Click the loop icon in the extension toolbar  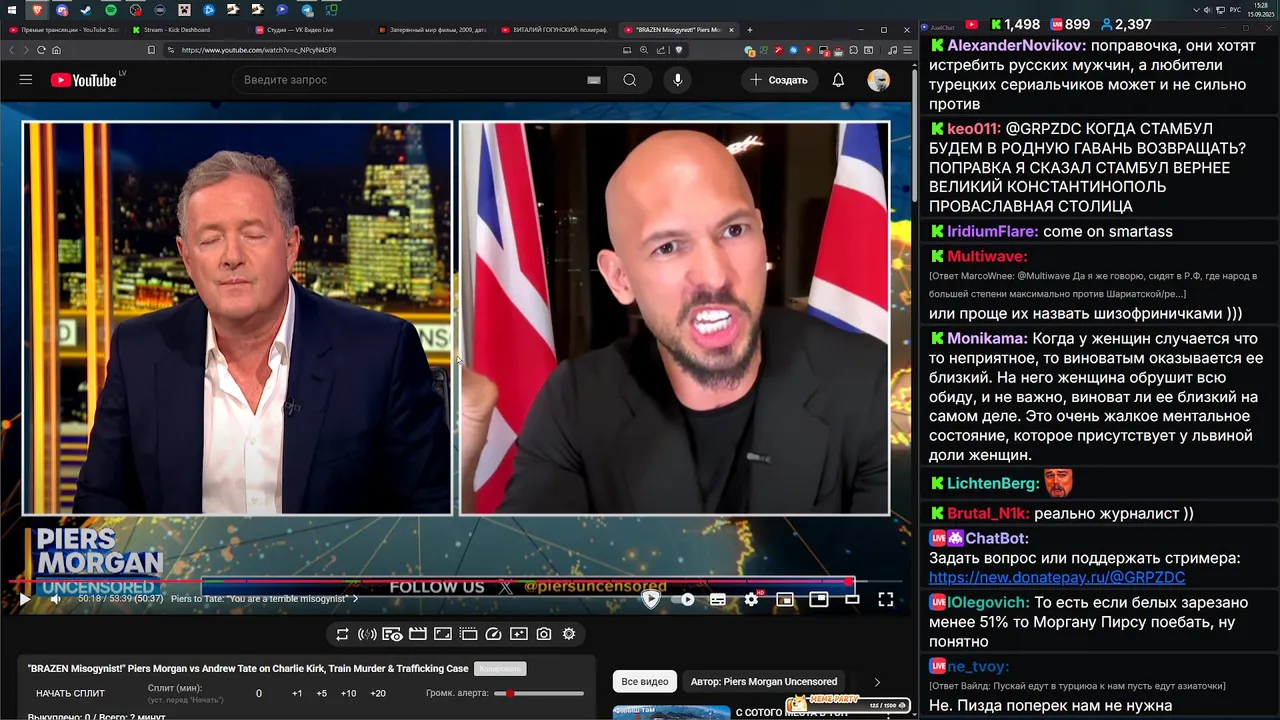[x=342, y=634]
